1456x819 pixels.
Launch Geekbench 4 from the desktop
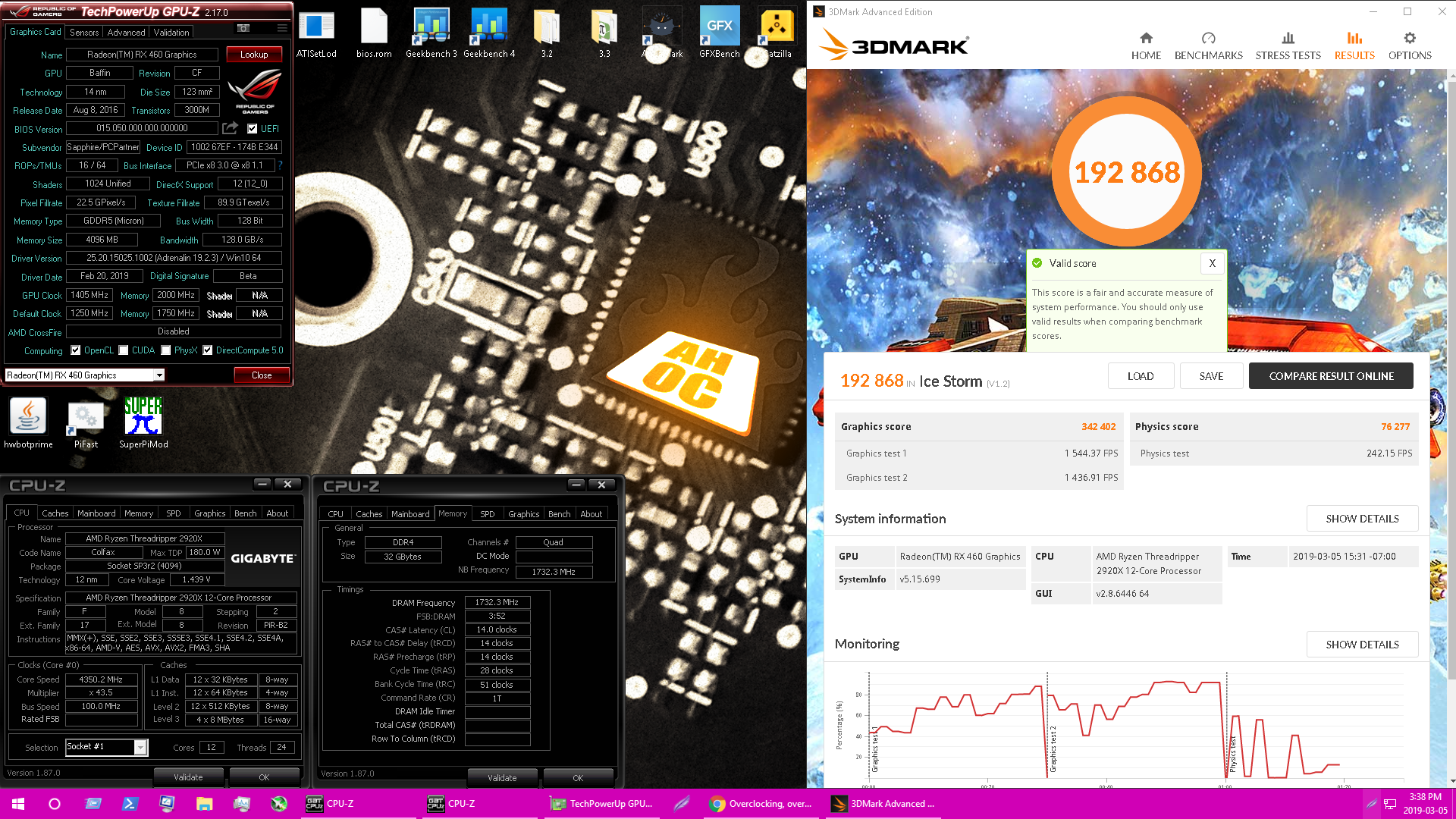tap(489, 33)
